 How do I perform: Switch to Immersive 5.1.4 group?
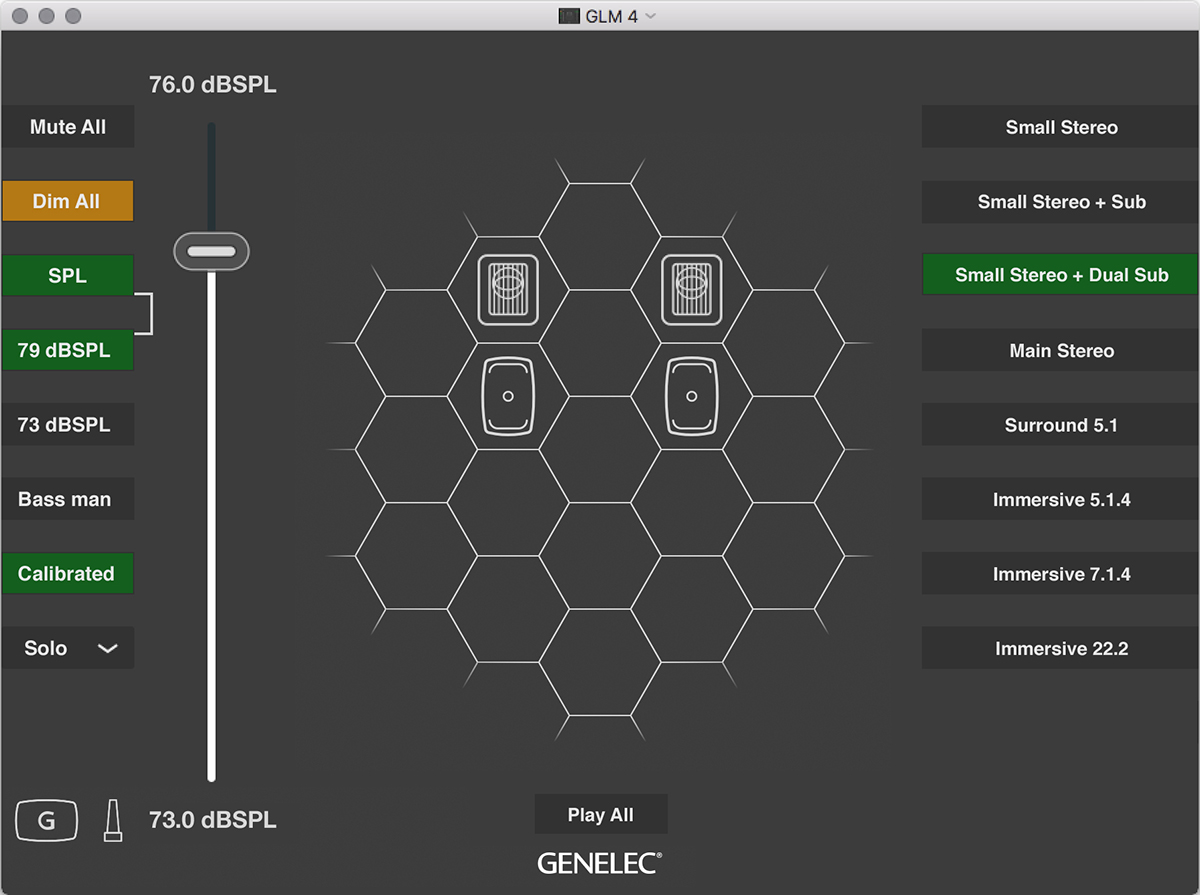[1061, 499]
